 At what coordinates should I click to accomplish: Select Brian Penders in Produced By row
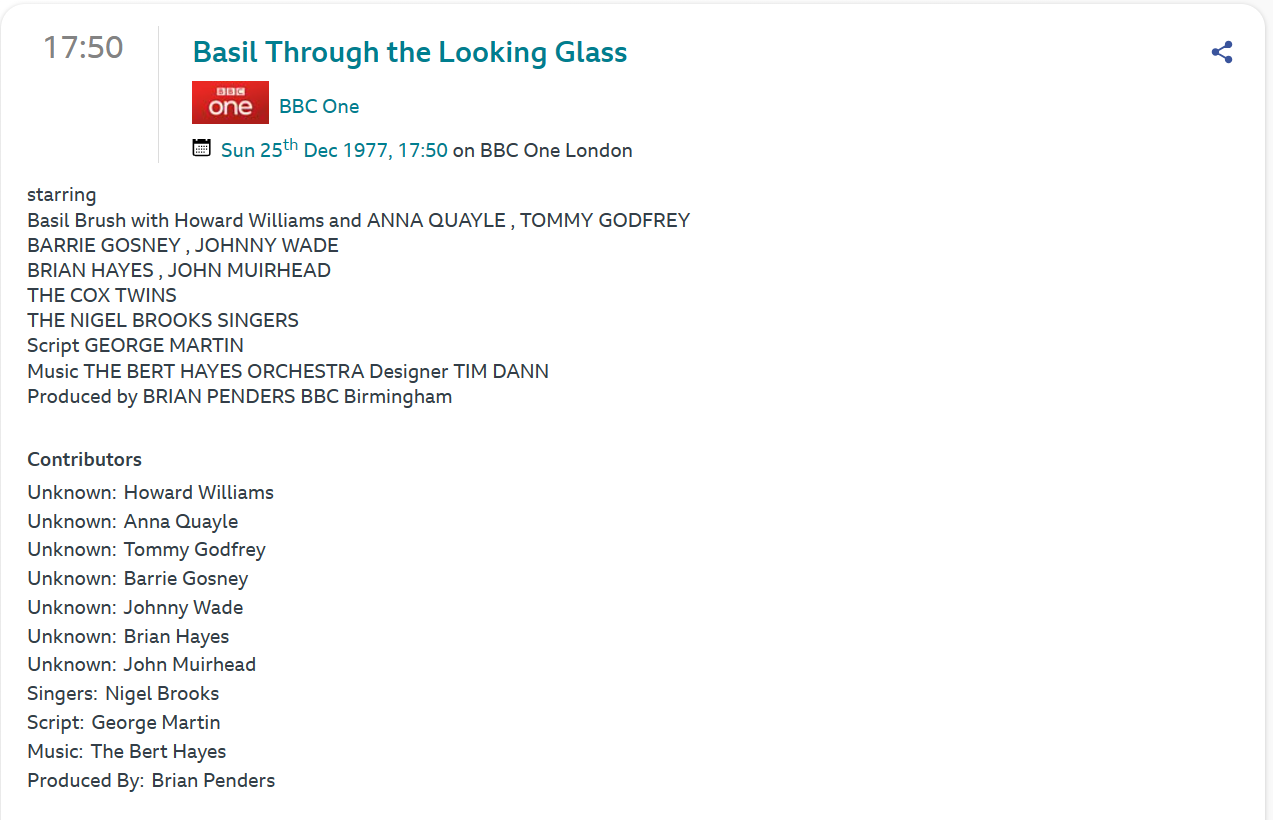[x=213, y=781]
